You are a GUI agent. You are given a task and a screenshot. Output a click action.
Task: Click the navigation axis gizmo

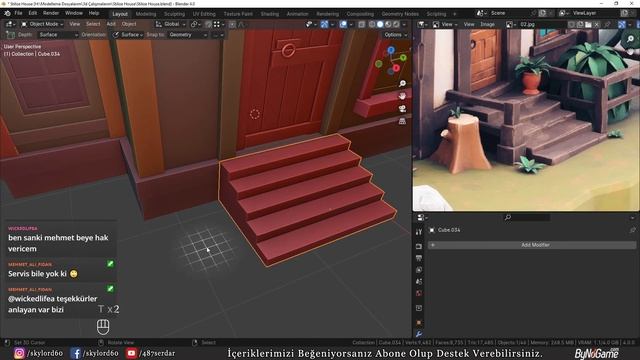tap(391, 60)
